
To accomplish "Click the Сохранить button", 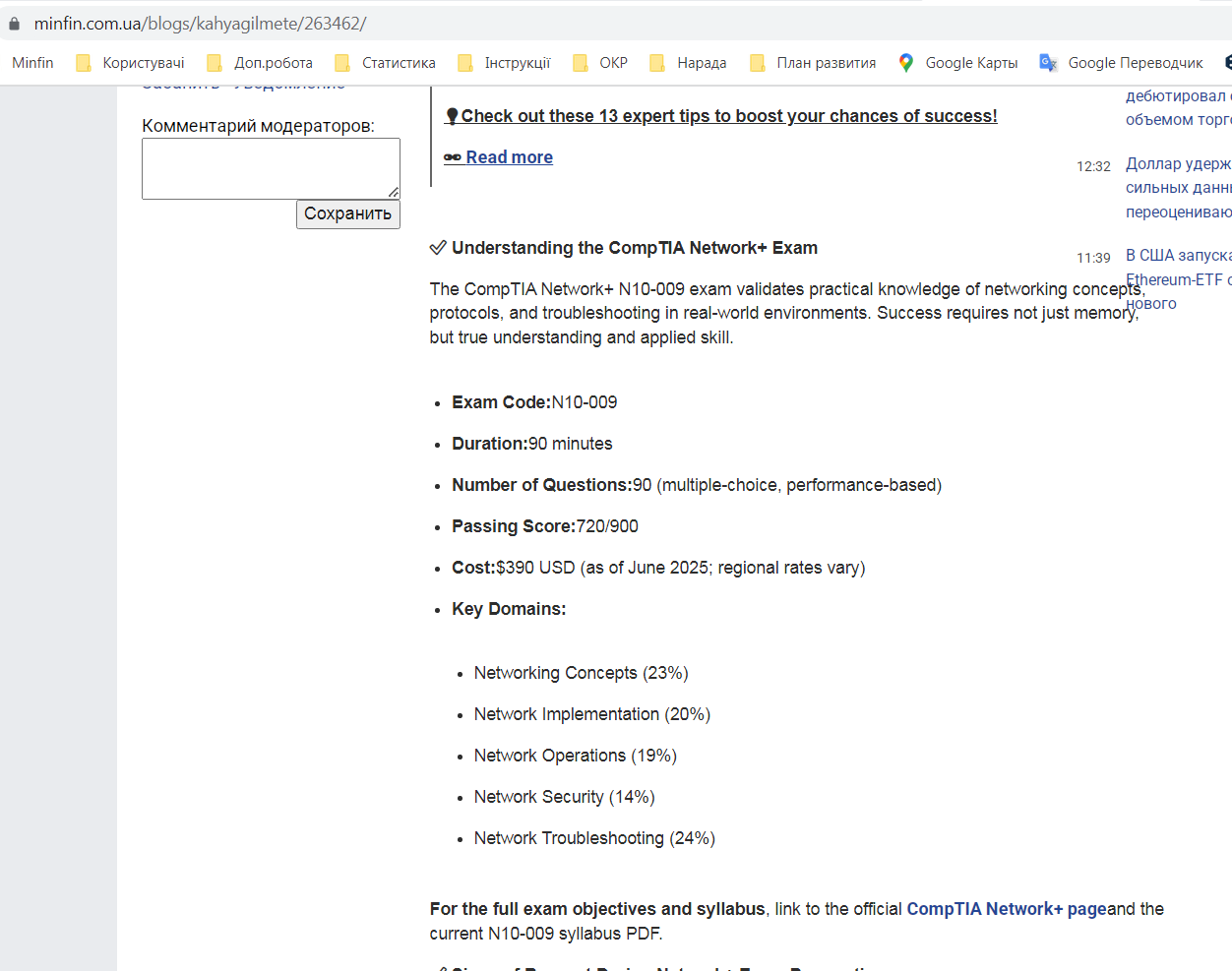I will (348, 214).
